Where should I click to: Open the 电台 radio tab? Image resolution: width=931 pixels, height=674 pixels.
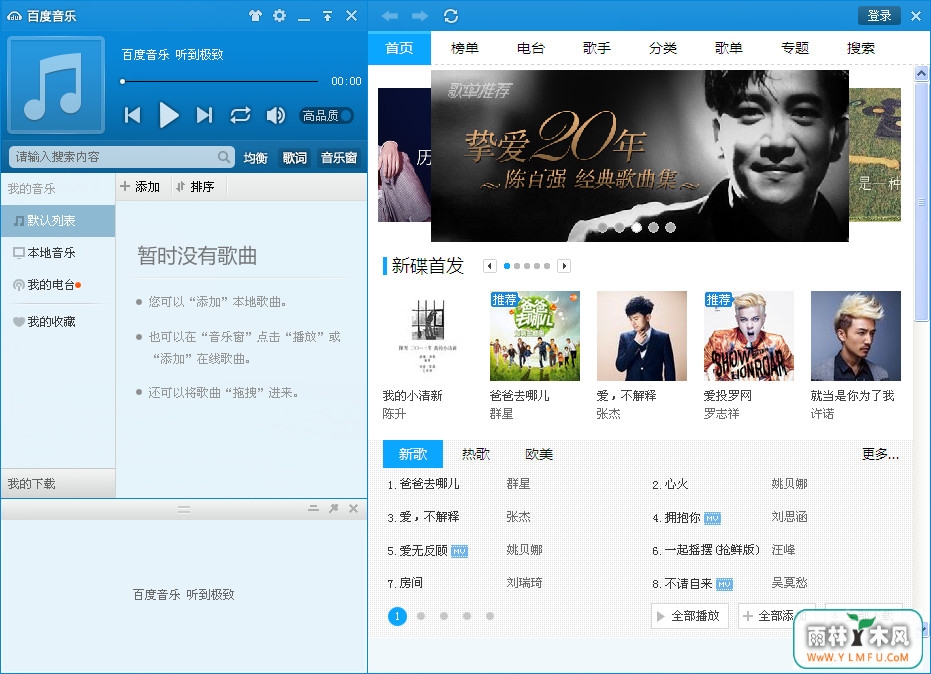(x=531, y=48)
